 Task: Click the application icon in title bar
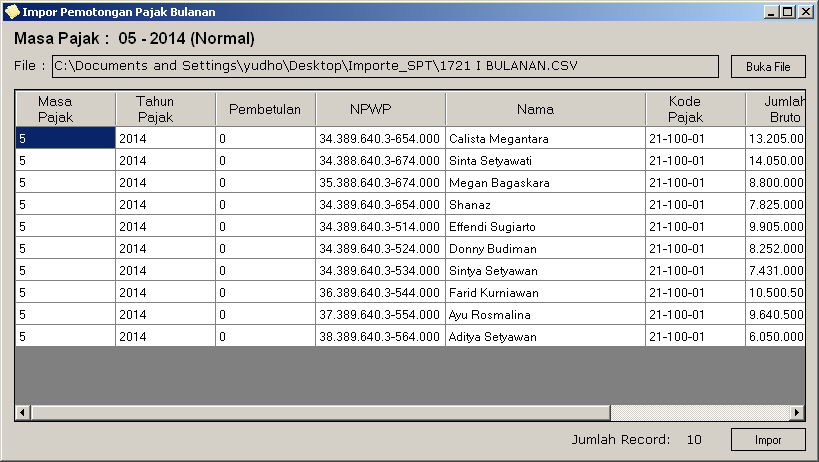coord(11,11)
